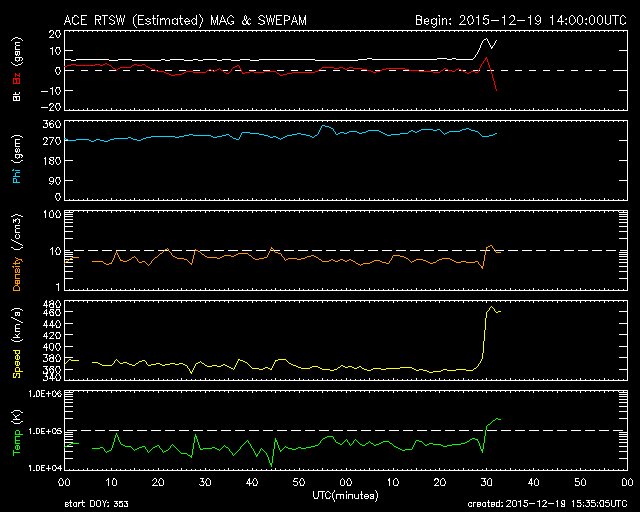Viewport: 640px width, 512px height.
Task: Click the white 'Bt' axis label
Action: [17, 97]
